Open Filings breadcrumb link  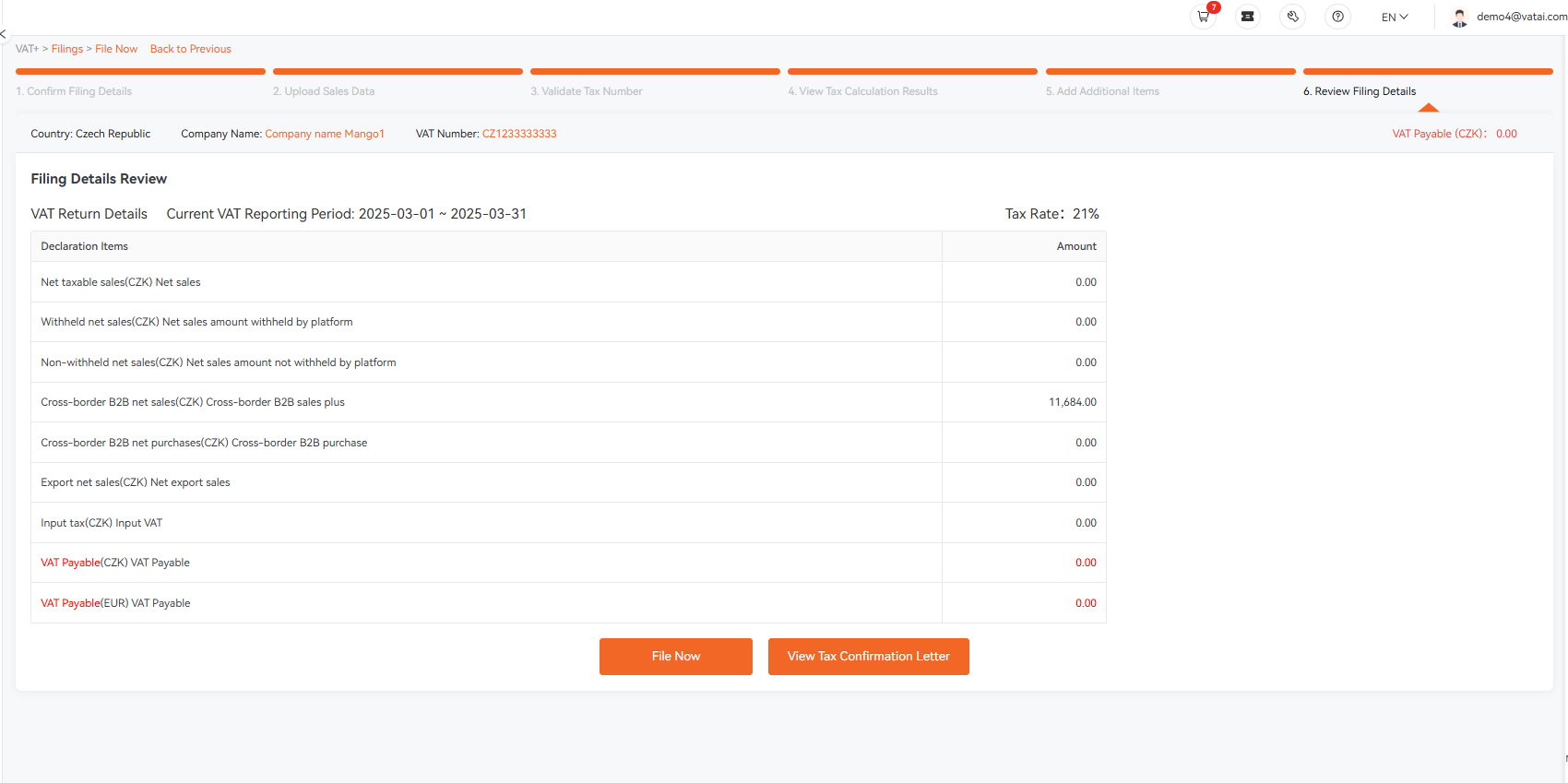click(x=67, y=49)
